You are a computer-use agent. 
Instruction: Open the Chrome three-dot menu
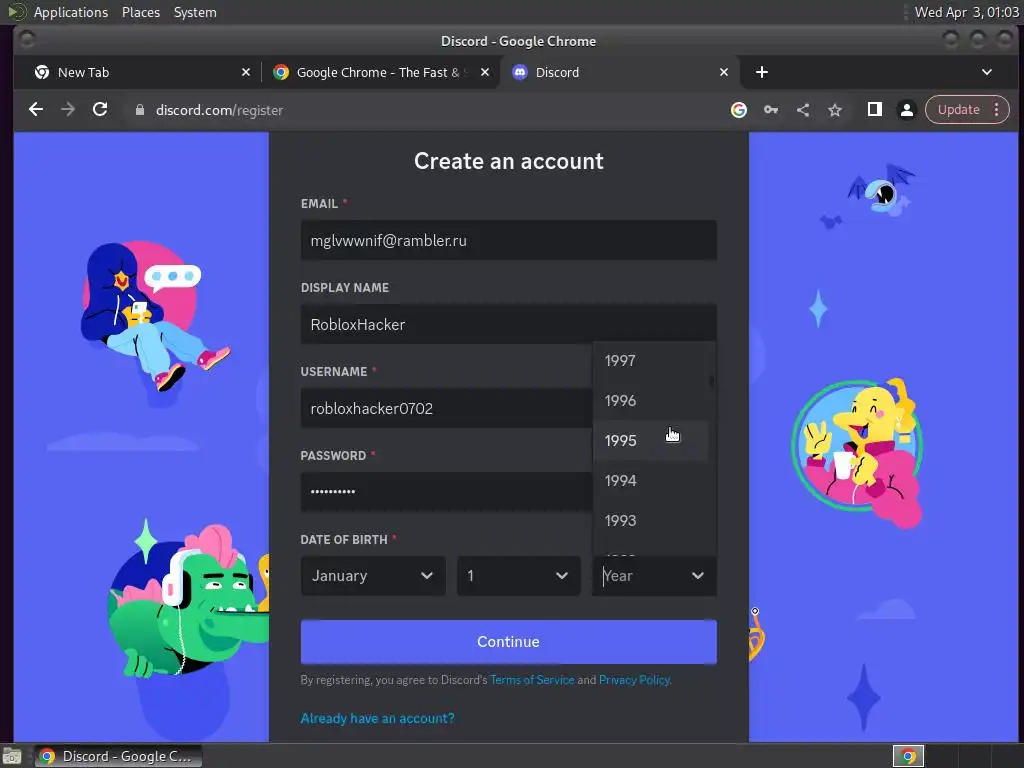tap(997, 110)
